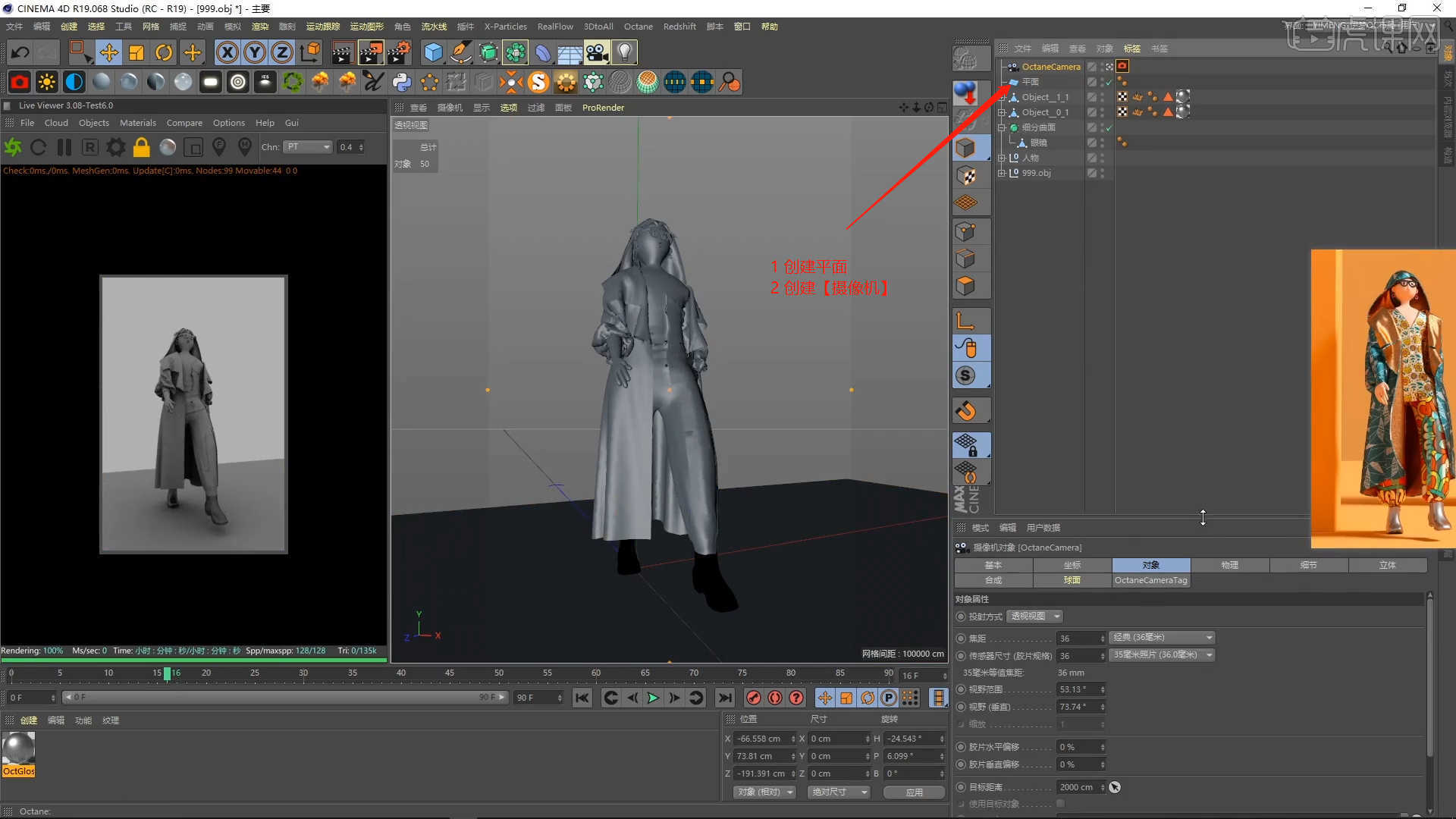
Task: Click the yellow lock icon in Live Viewer toolbar
Action: (141, 147)
